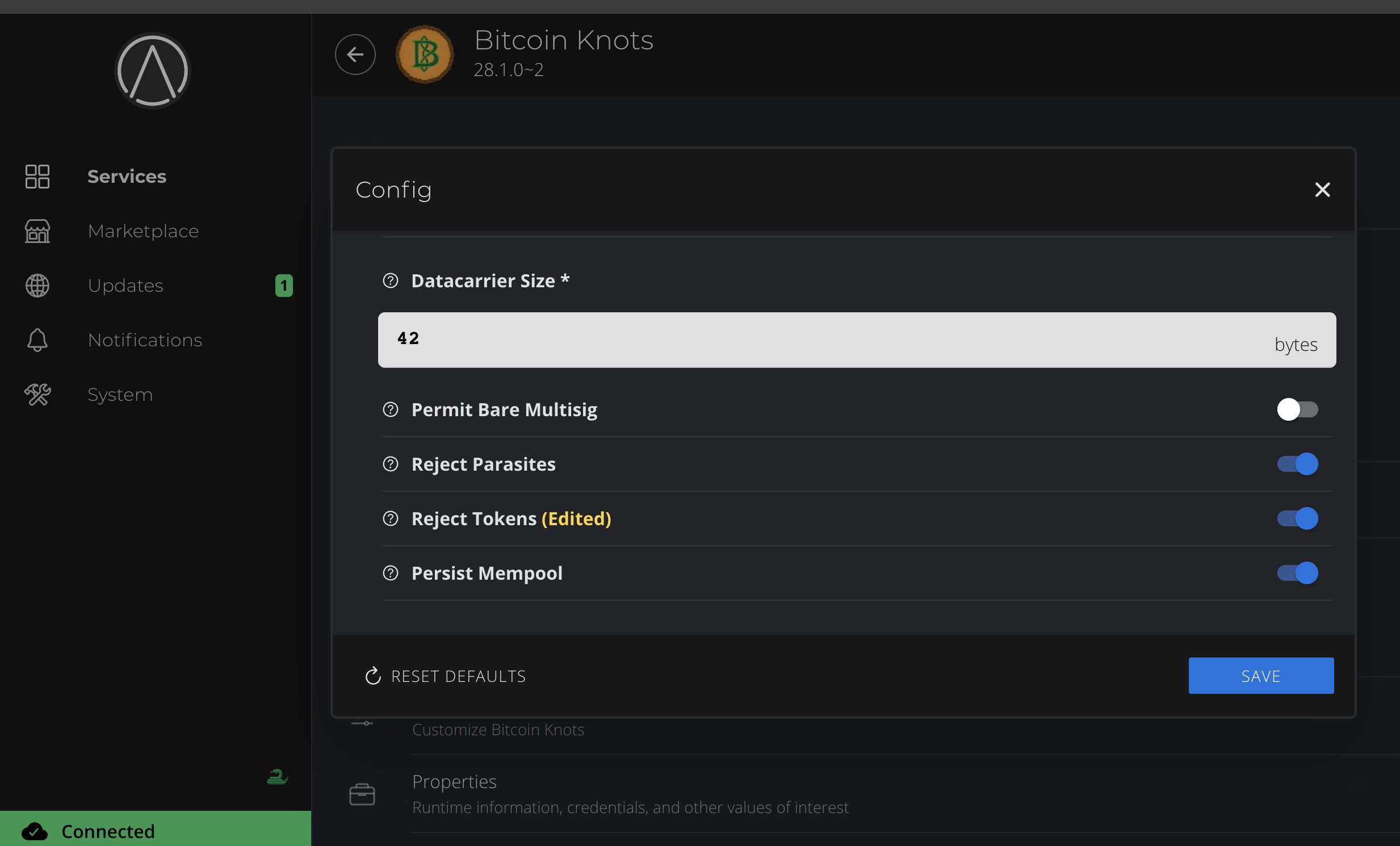
Task: Click the Notifications bell icon
Action: [37, 340]
